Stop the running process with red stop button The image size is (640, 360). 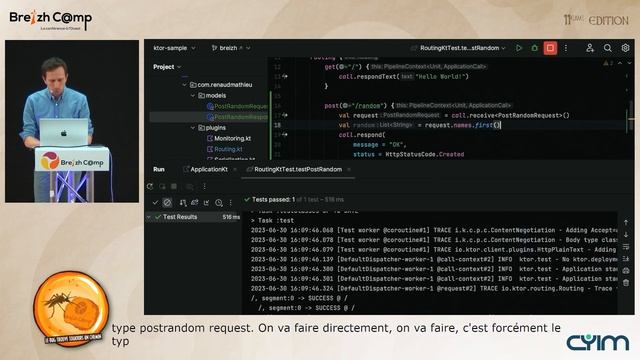[x=550, y=48]
